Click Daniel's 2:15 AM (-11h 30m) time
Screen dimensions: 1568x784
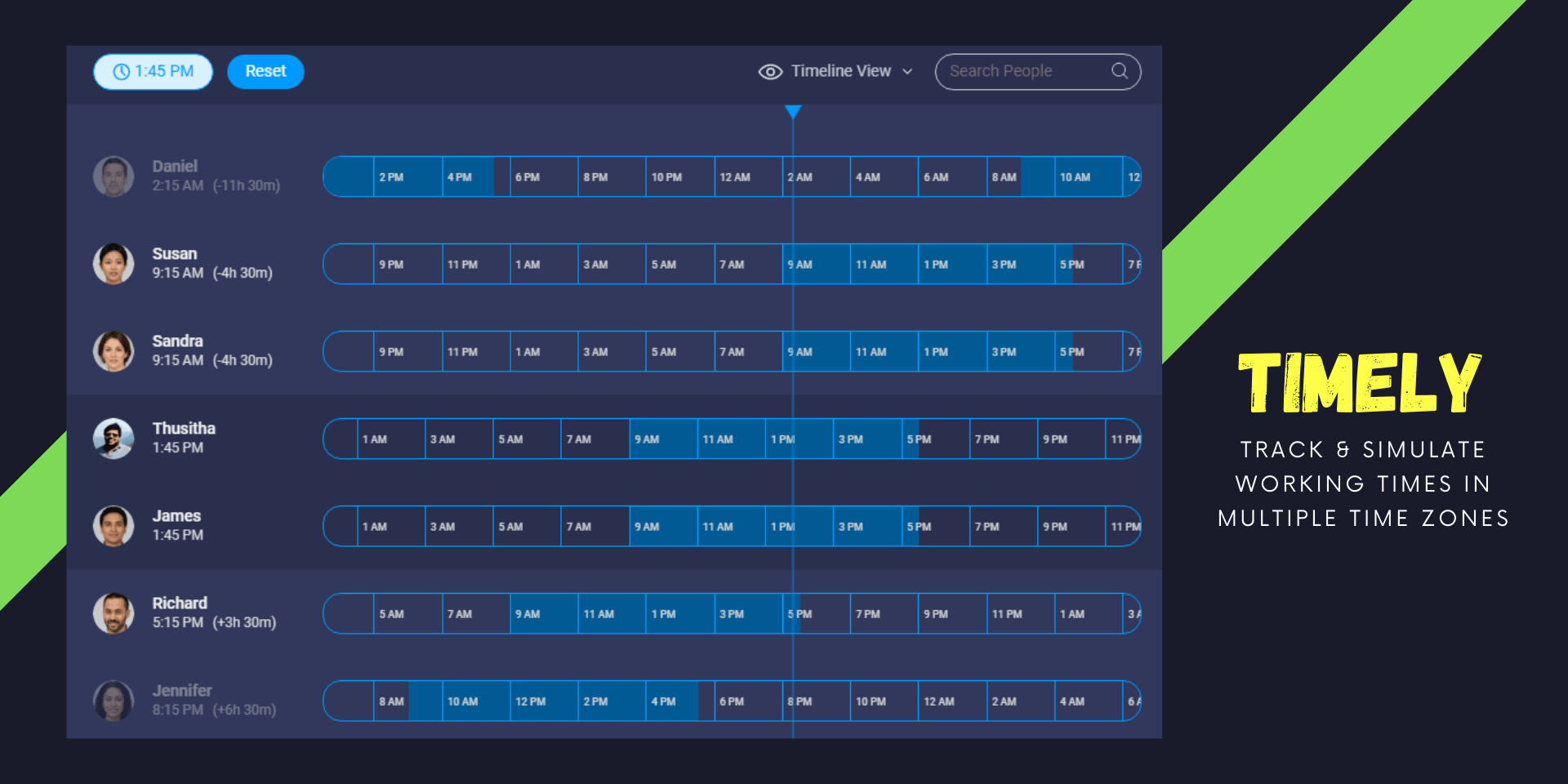pyautogui.click(x=216, y=186)
